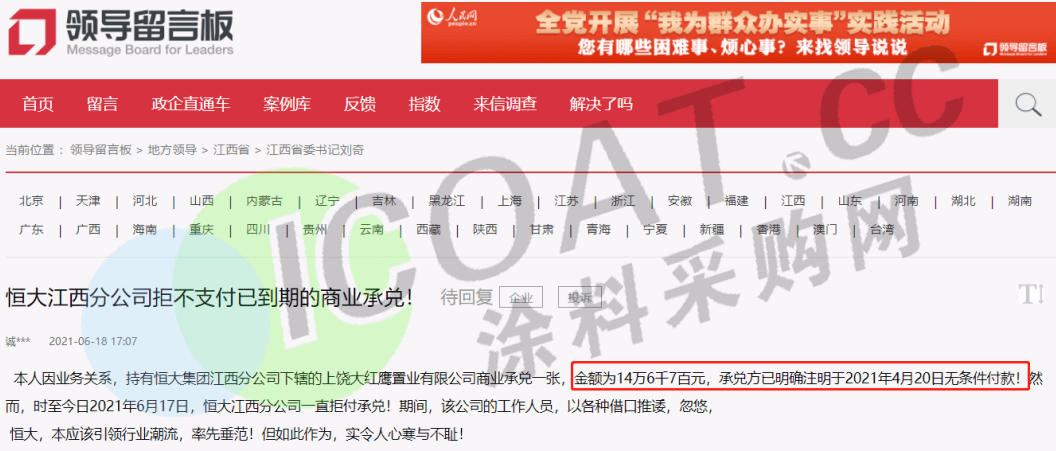Select 北京 in the province list
This screenshot has height=451, width=1056.
point(31,201)
